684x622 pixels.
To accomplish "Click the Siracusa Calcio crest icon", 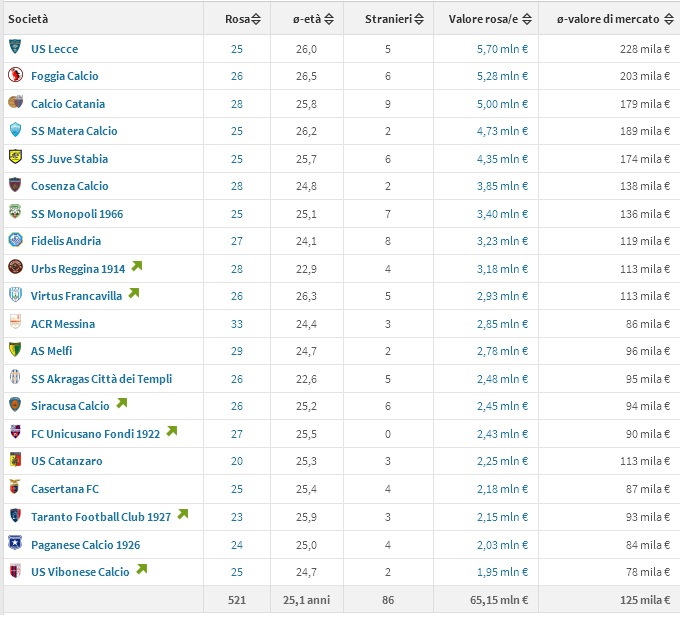I will (15, 405).
